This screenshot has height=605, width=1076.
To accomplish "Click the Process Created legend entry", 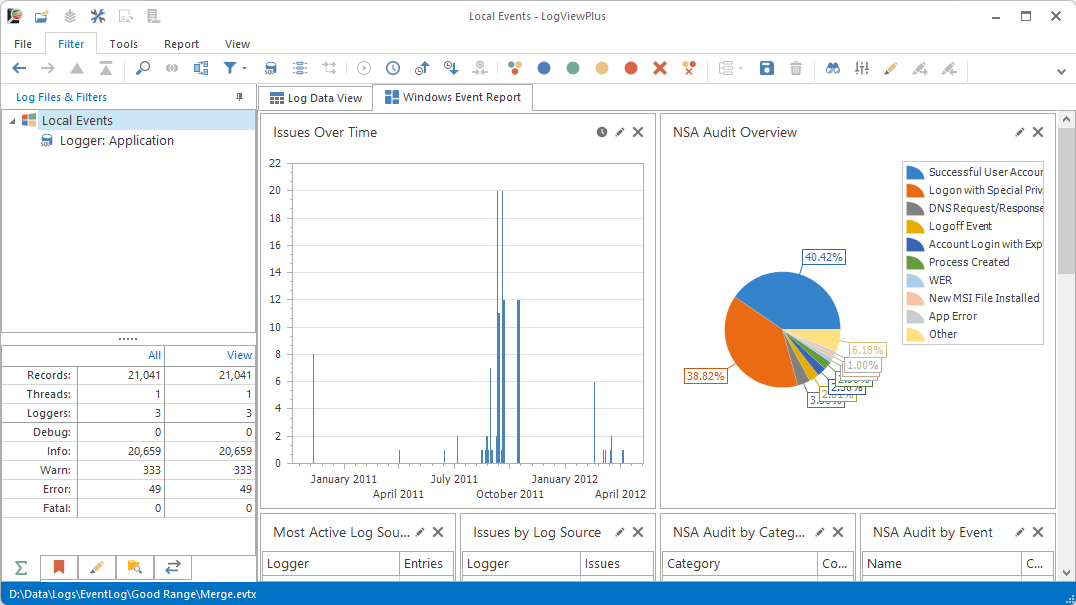I will 958,262.
